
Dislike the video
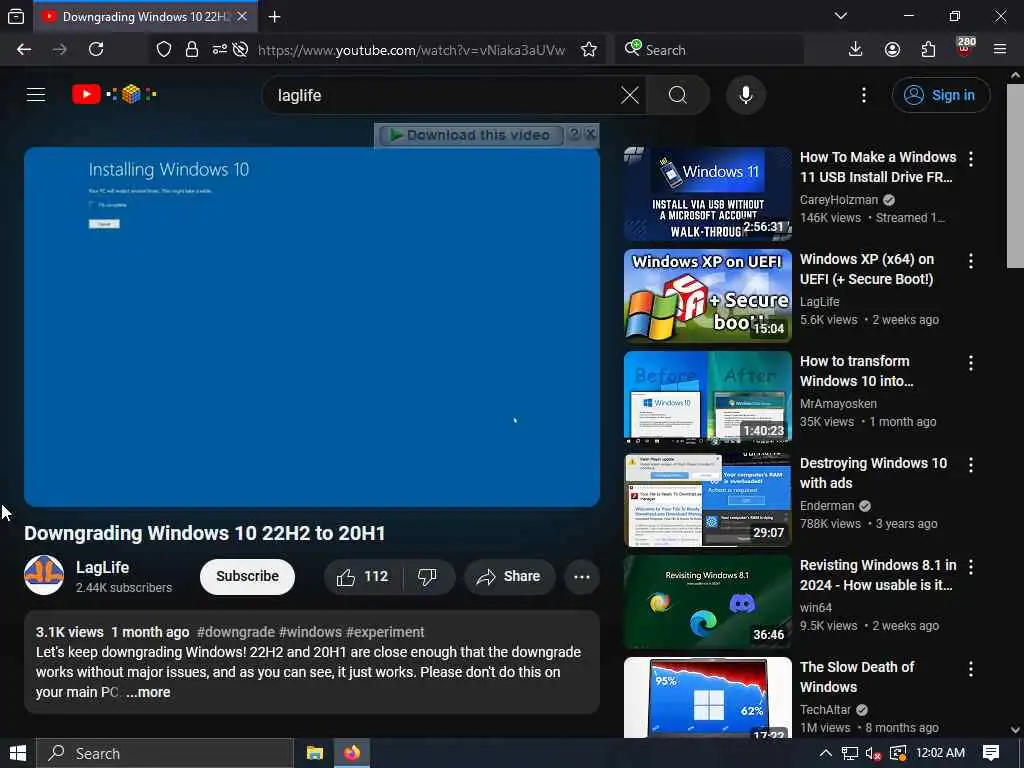427,577
